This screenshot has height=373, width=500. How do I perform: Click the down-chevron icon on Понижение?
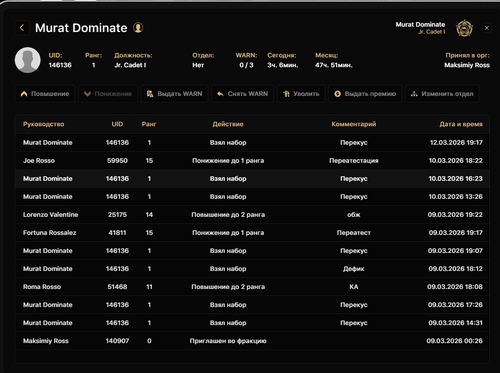click(x=87, y=94)
